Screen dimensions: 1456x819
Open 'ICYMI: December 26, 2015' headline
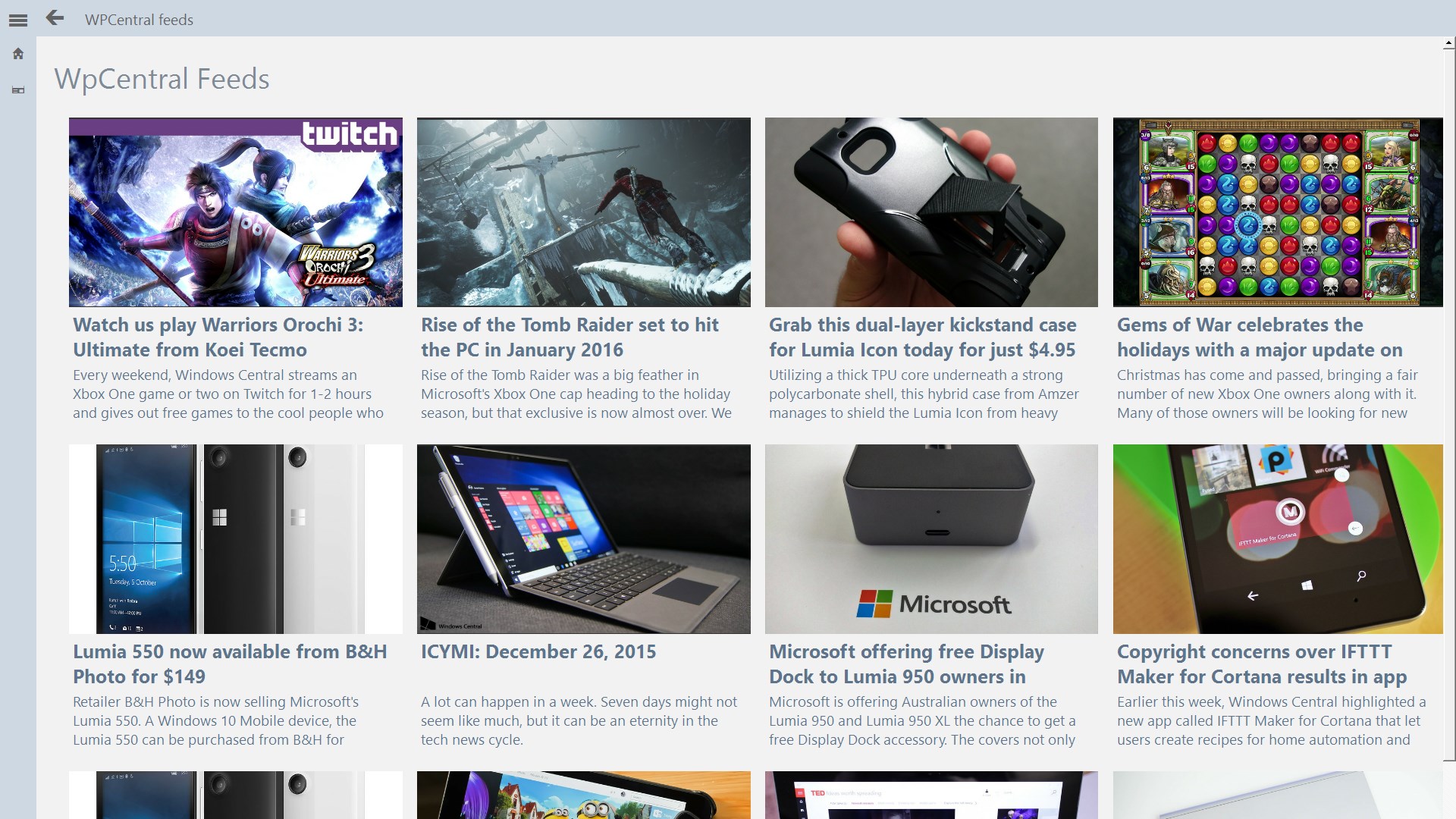pos(538,652)
